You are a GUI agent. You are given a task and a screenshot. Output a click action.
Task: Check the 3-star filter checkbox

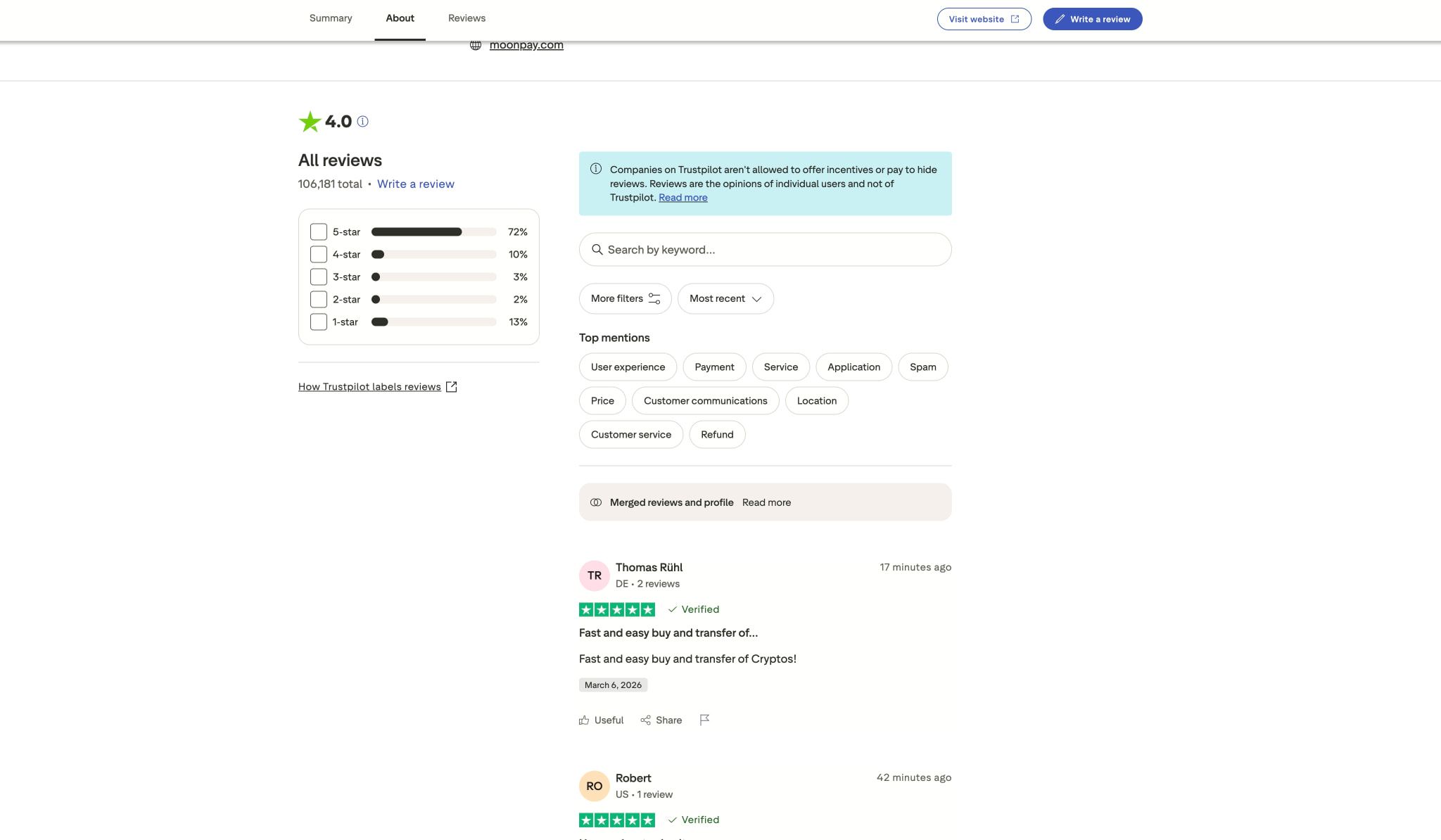pos(319,277)
